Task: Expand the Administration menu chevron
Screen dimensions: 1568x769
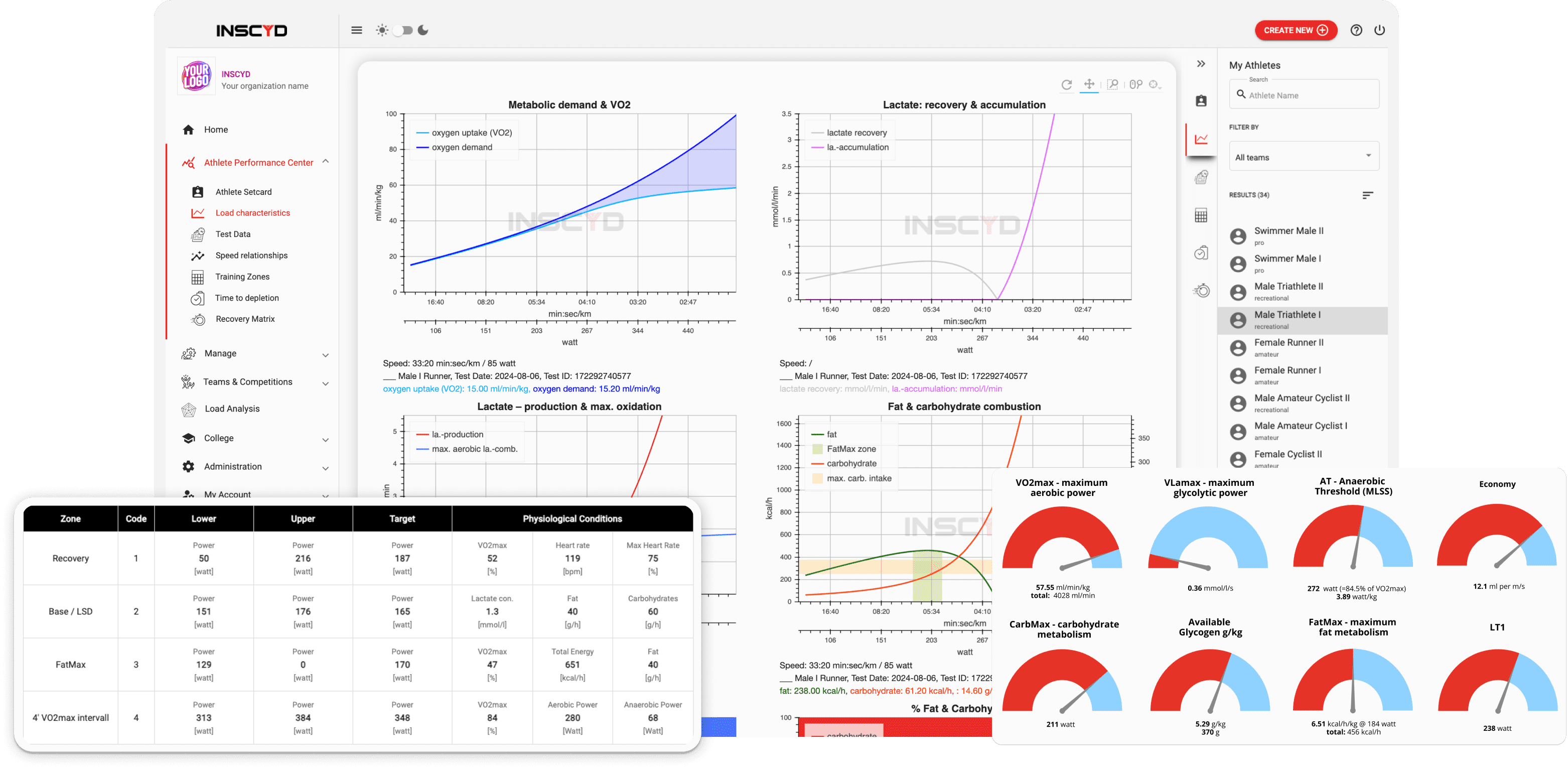Action: coord(326,468)
